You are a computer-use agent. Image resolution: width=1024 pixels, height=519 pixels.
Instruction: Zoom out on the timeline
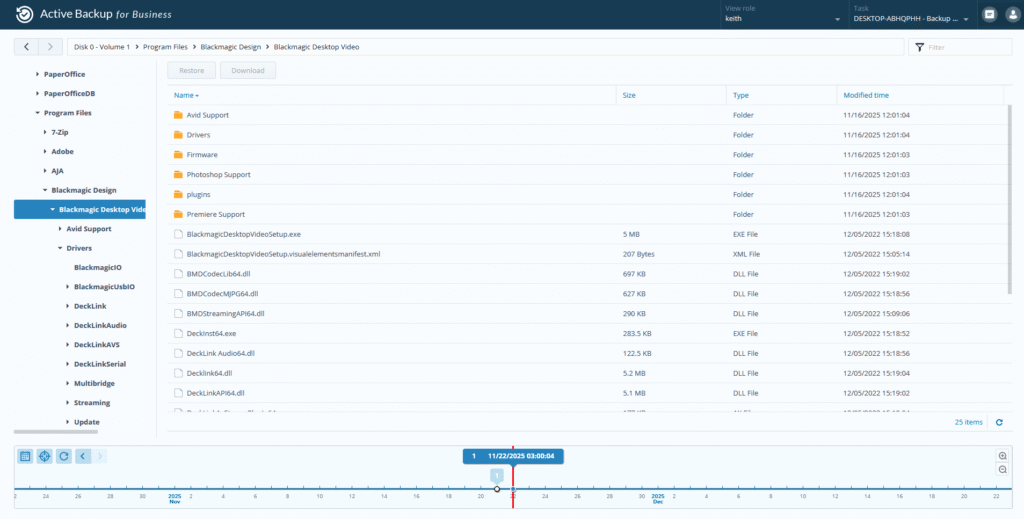pyautogui.click(x=1002, y=469)
